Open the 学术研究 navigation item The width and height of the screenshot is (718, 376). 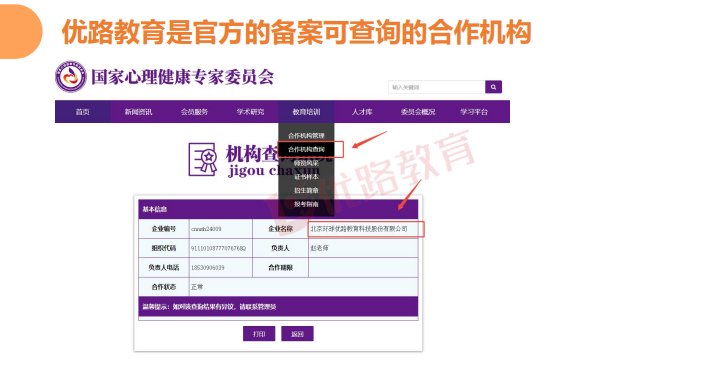[x=250, y=112]
